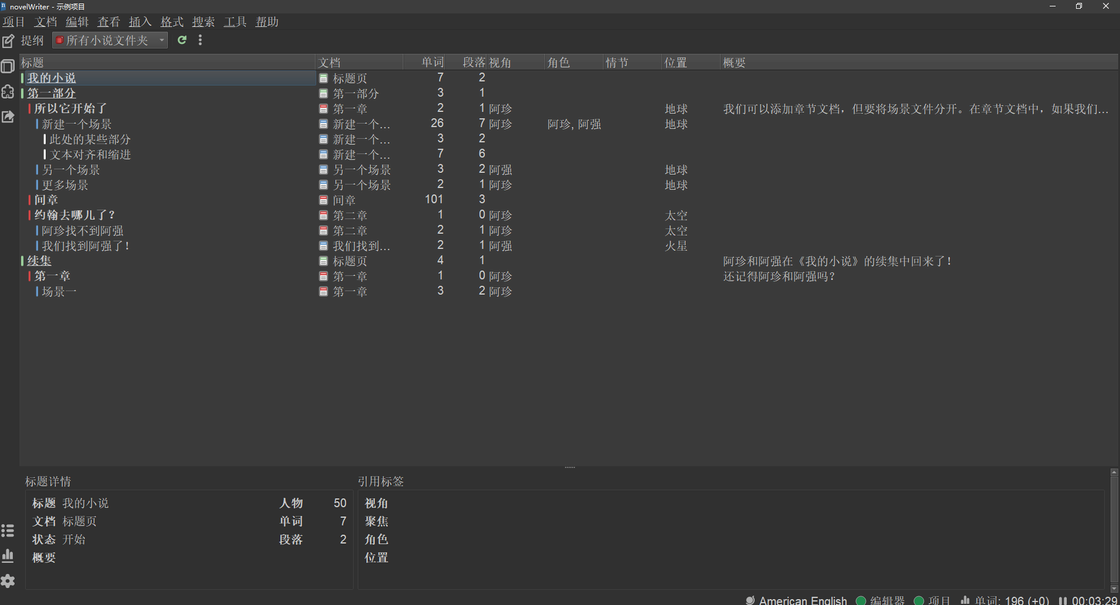1120x605 pixels.
Task: Click the 角色 column header
Action: [574, 63]
